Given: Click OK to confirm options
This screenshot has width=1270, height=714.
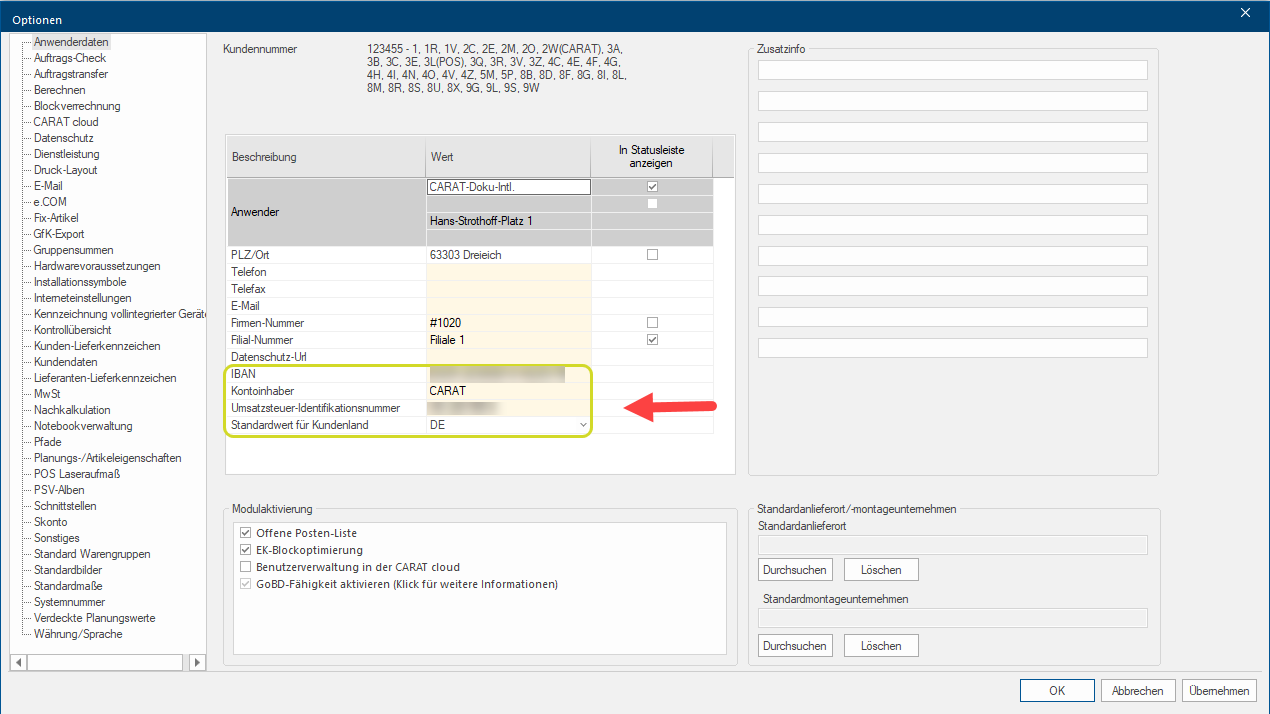Looking at the screenshot, I should click(x=1057, y=690).
